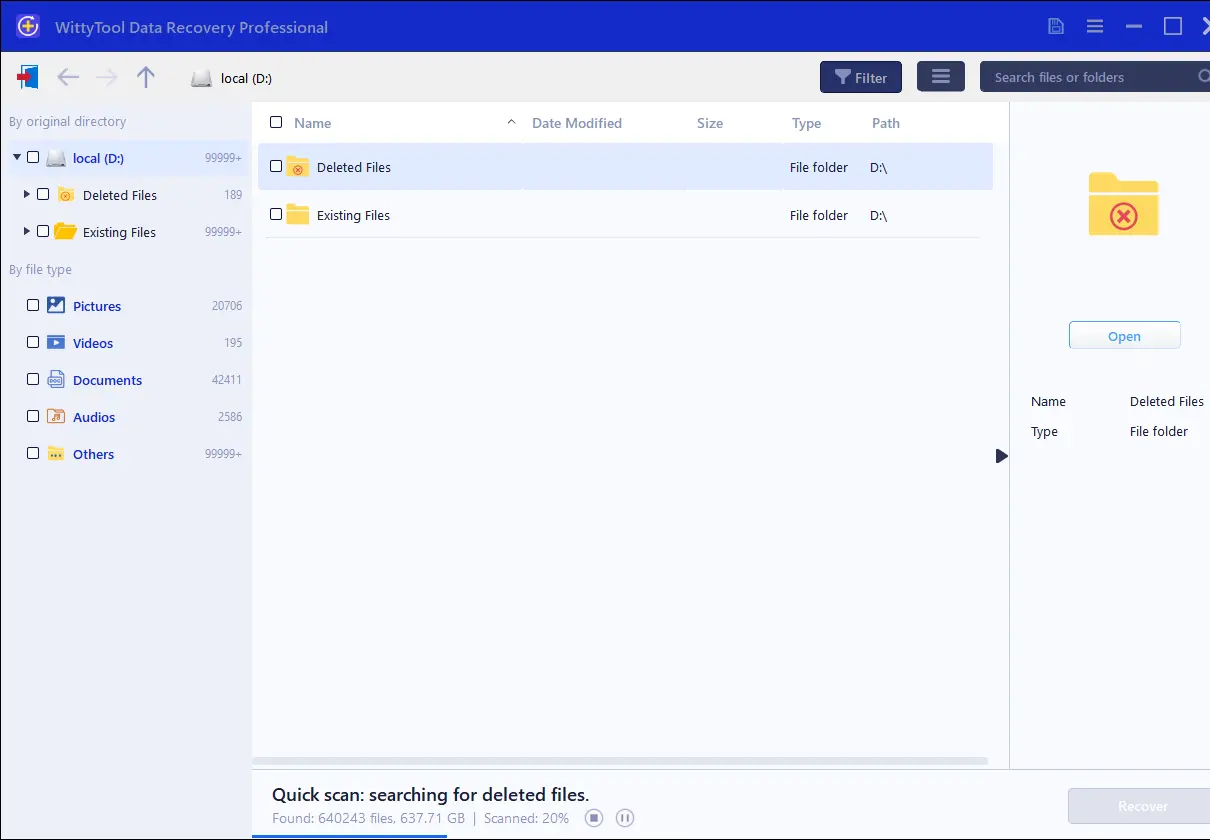Go up one directory level

point(146,77)
